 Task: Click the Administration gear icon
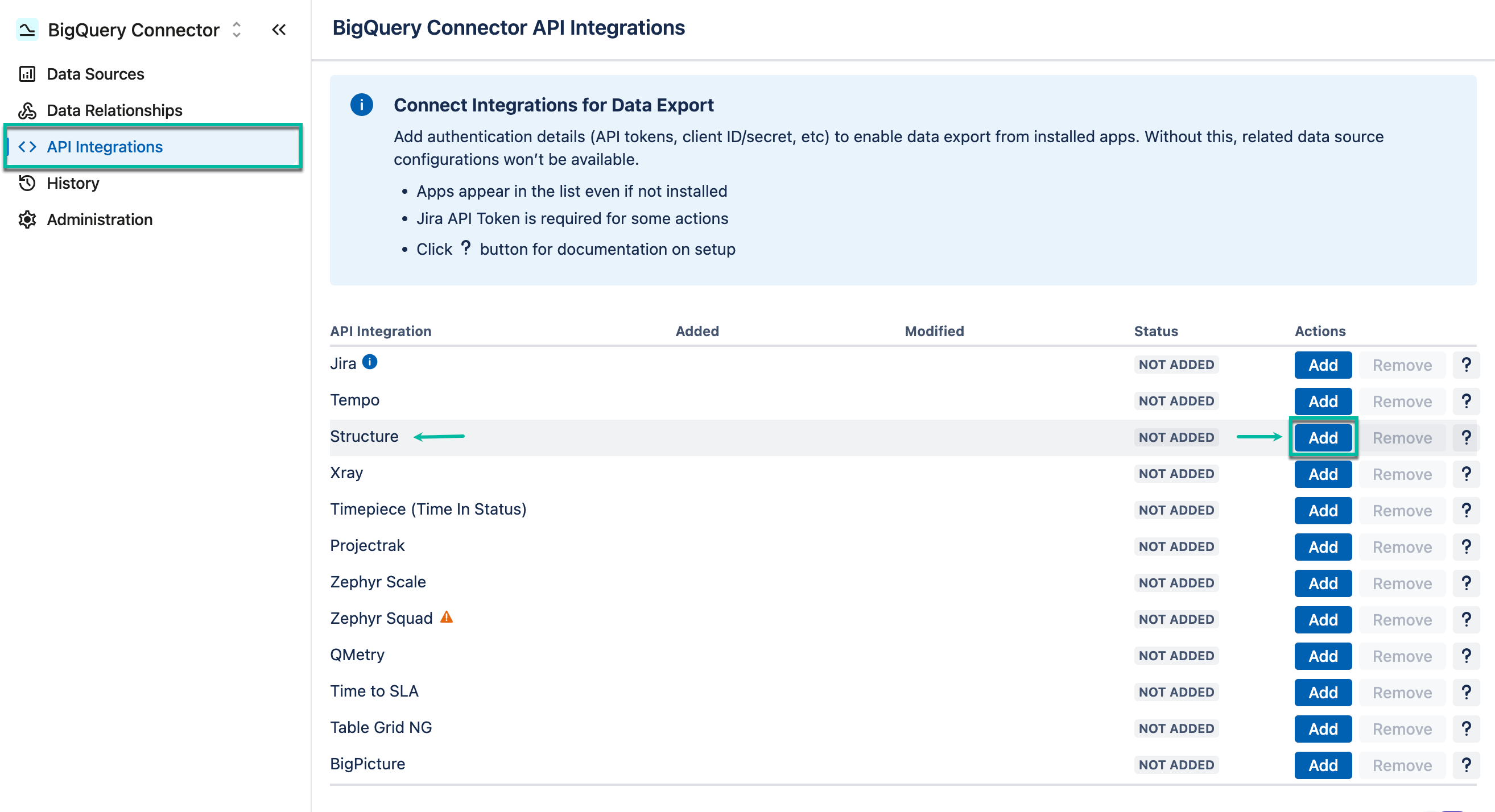point(27,220)
